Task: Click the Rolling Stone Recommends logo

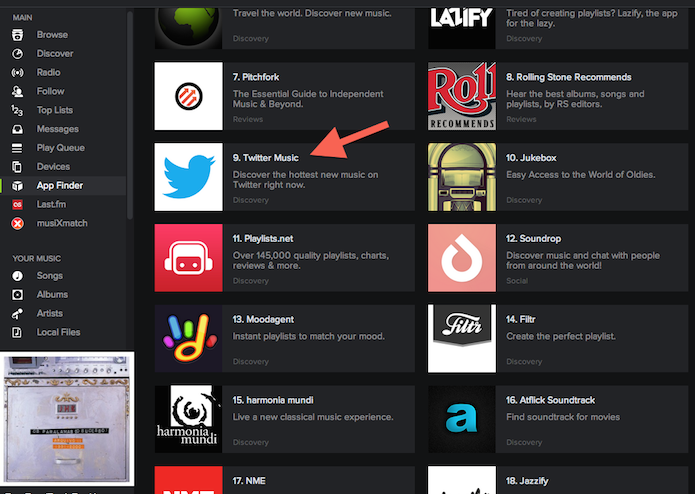Action: 462,96
